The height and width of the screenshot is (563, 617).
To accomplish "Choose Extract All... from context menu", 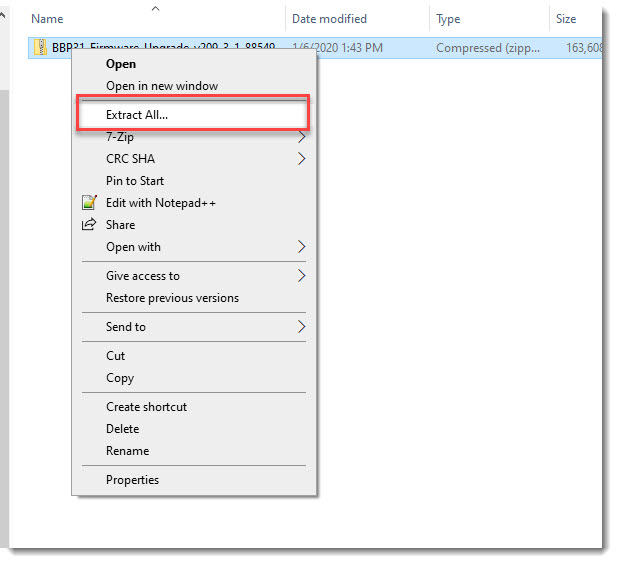I will (137, 115).
